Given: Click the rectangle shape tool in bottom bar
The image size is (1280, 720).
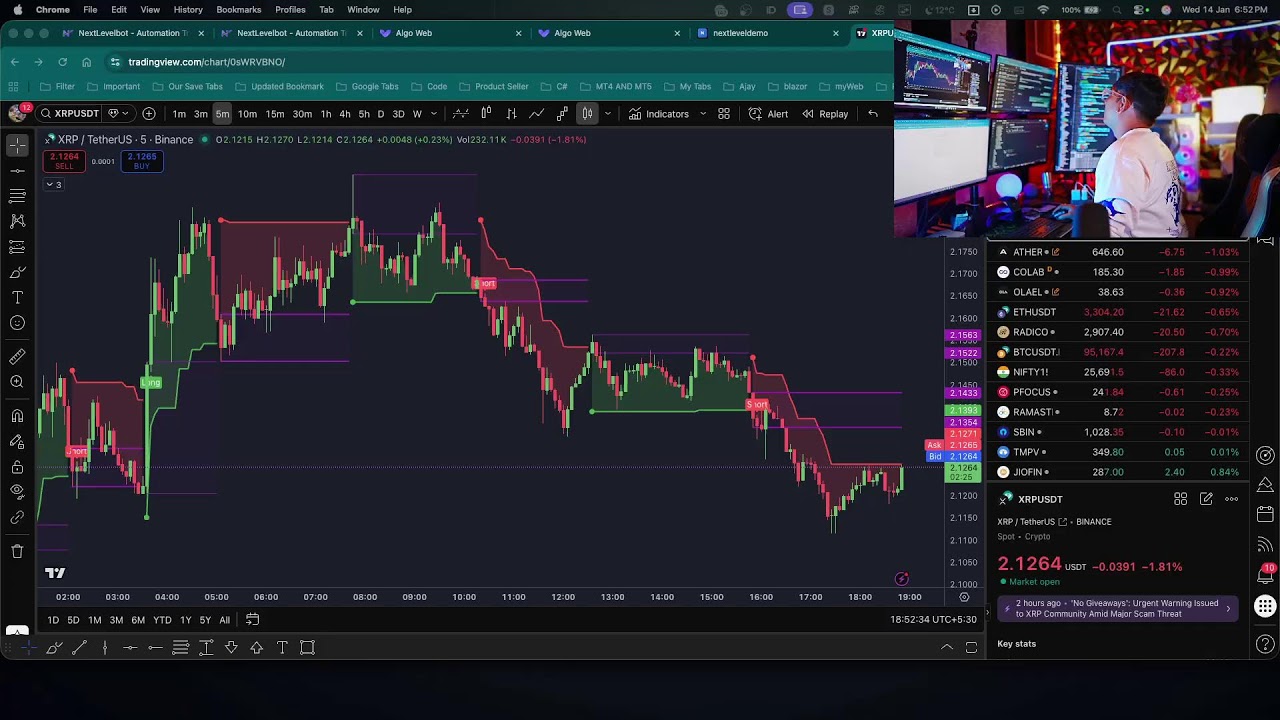Looking at the screenshot, I should point(307,648).
